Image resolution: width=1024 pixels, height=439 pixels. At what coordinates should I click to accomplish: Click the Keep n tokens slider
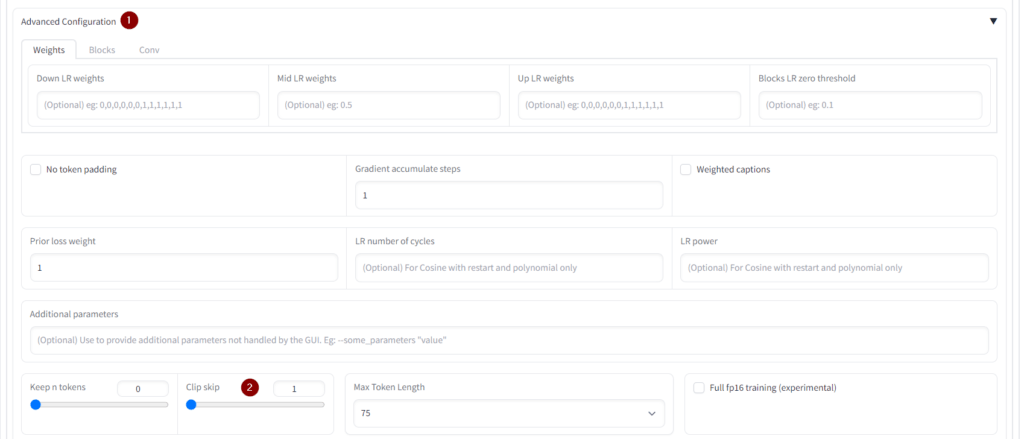(x=100, y=405)
